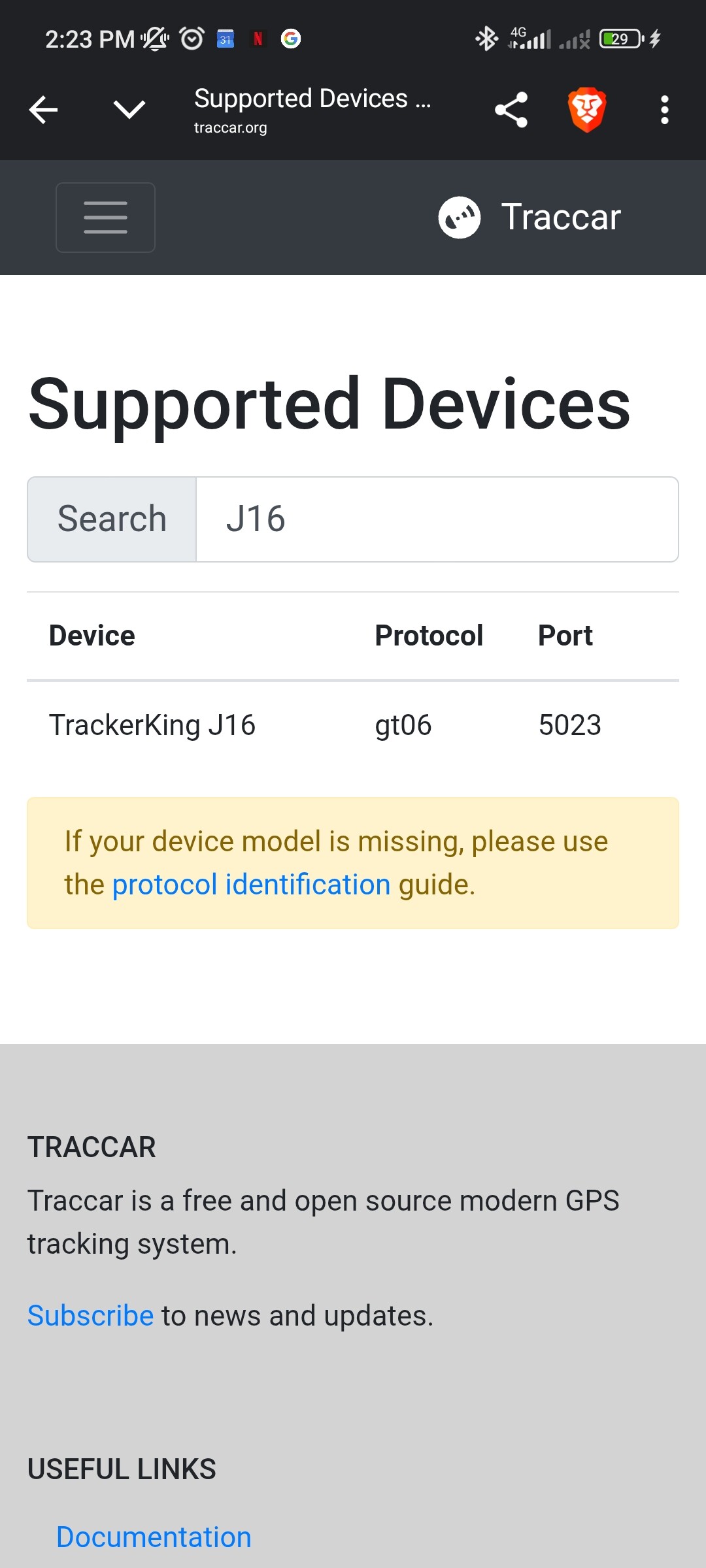Click the Protocol column header
Image resolution: width=706 pixels, height=1568 pixels.
click(429, 636)
